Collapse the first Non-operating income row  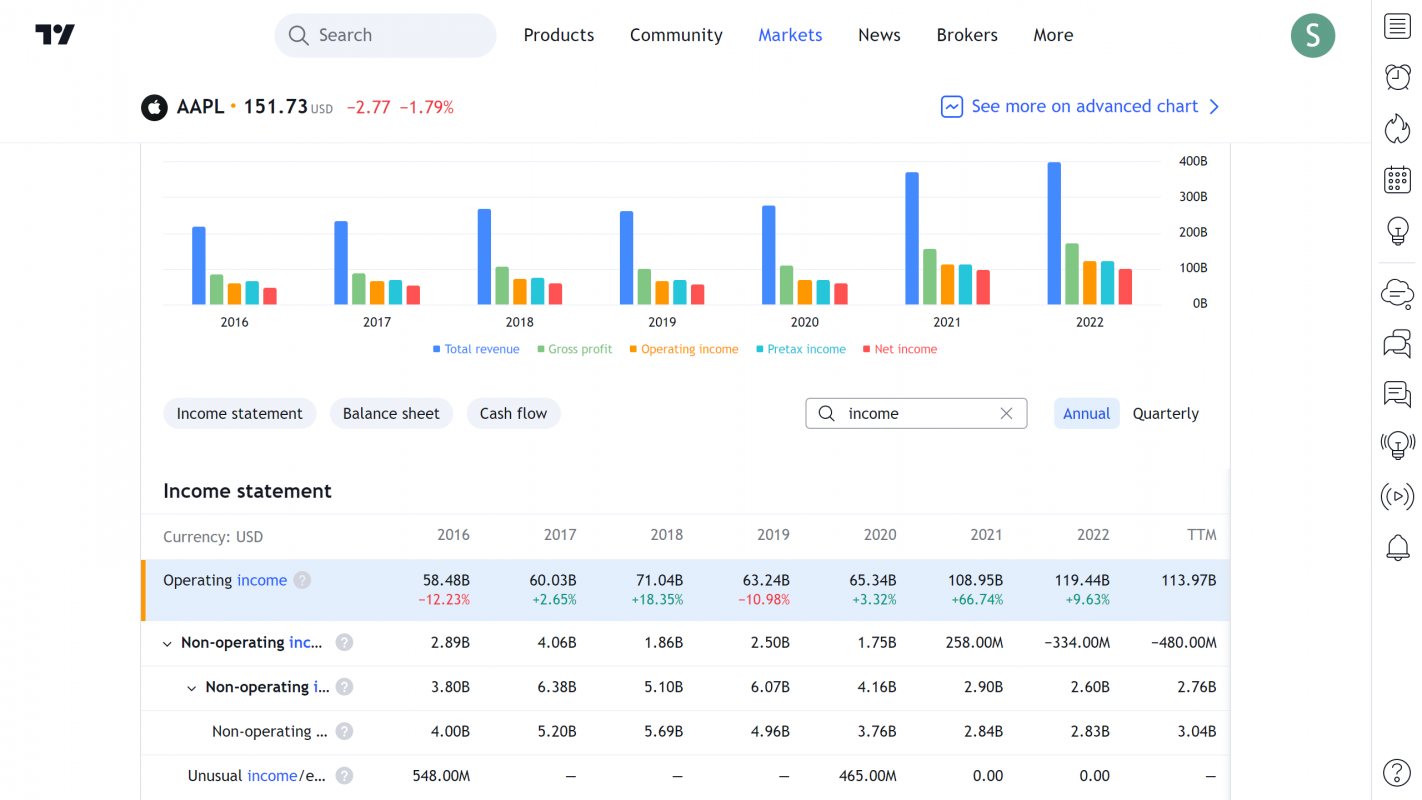point(167,643)
